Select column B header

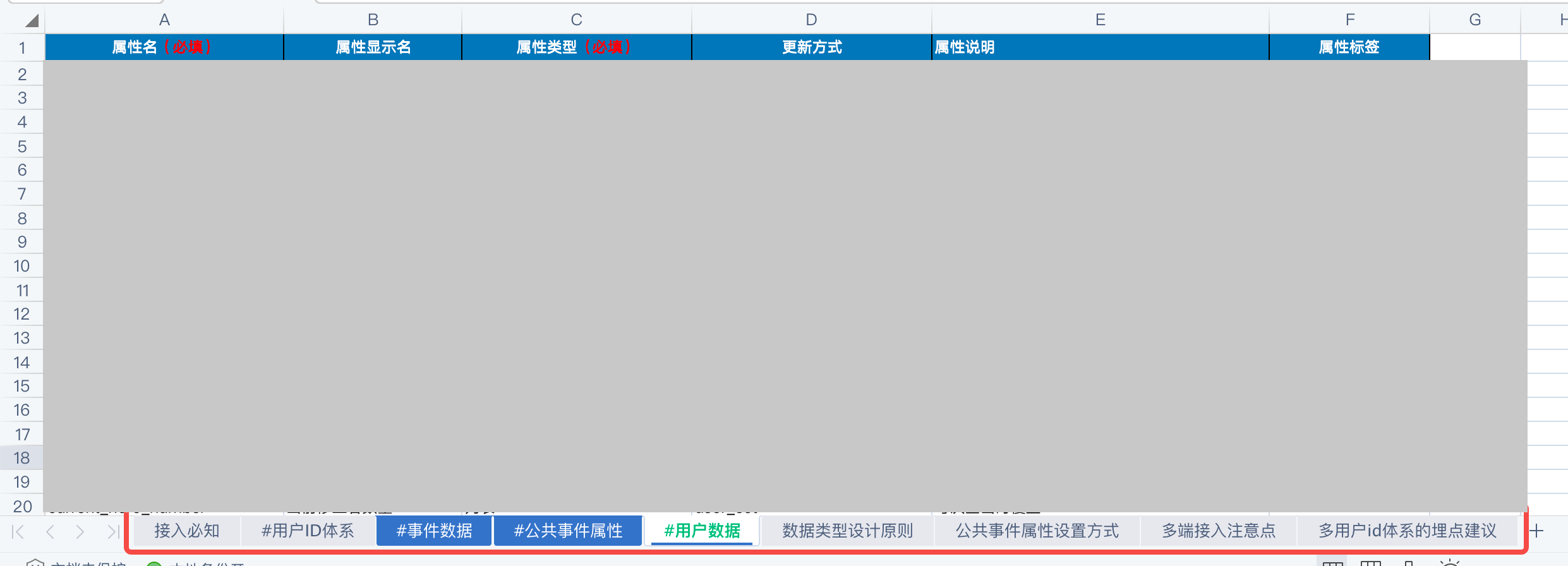[x=373, y=20]
